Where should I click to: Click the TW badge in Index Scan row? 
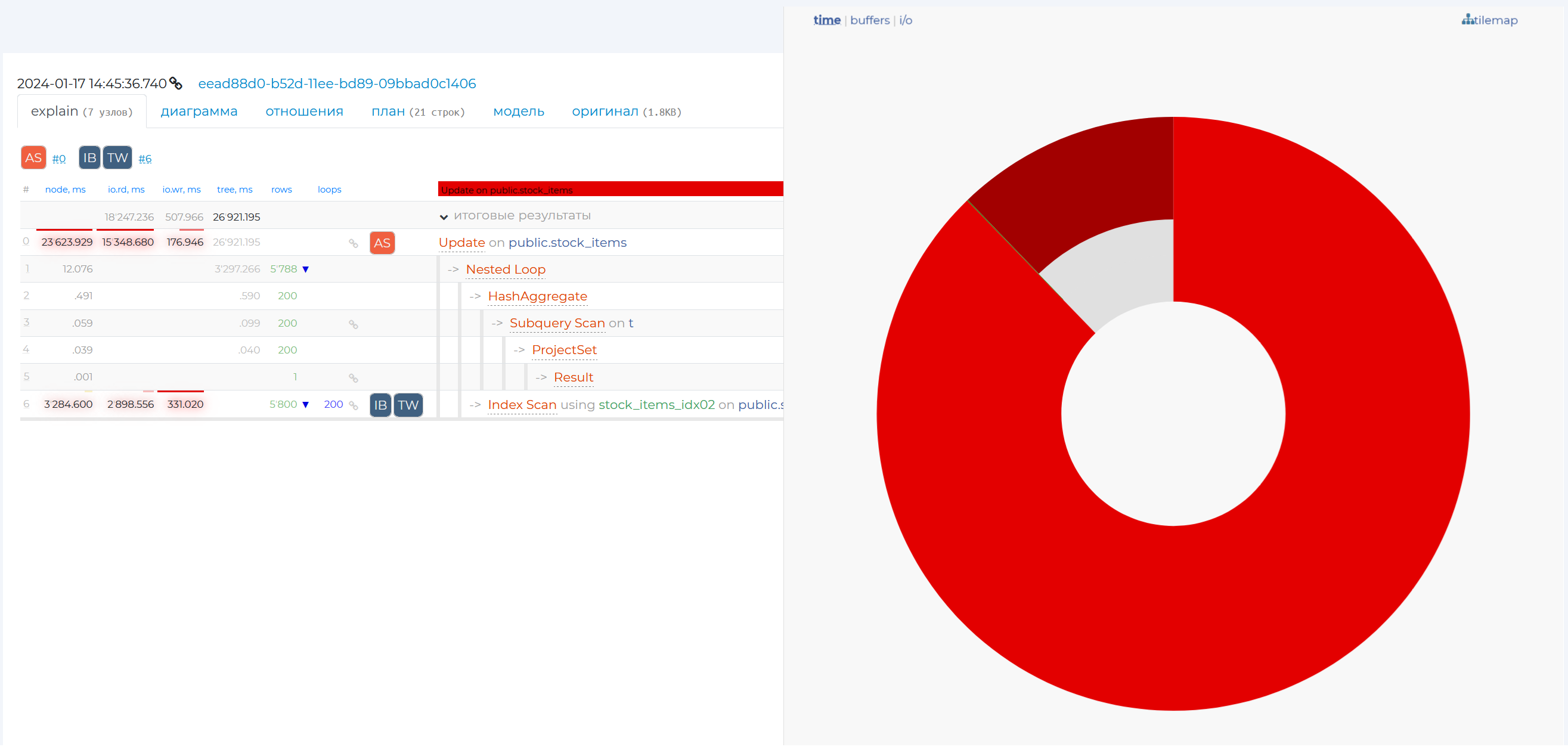pos(408,406)
